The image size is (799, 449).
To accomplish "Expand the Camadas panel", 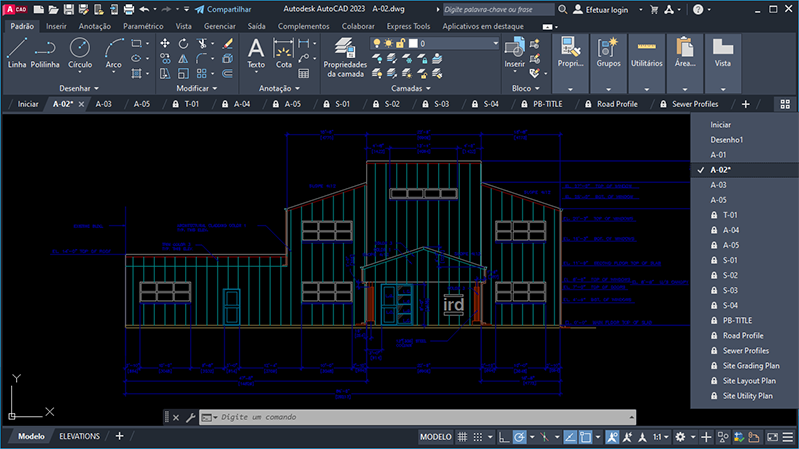I will tap(411, 88).
